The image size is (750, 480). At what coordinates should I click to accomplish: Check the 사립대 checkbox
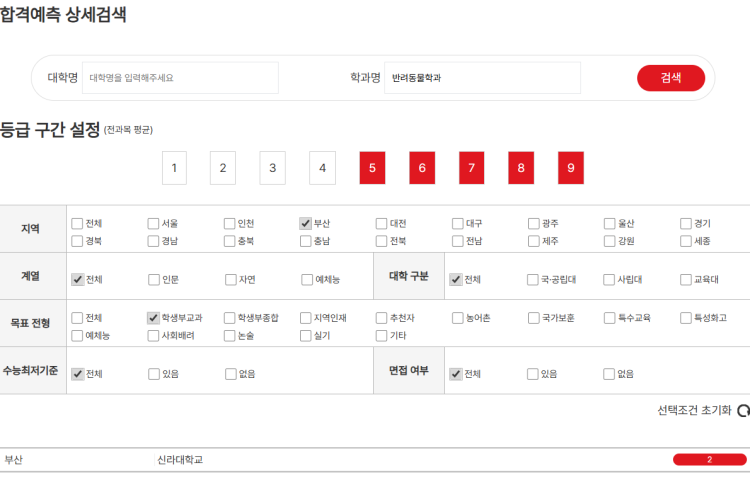[609, 280]
